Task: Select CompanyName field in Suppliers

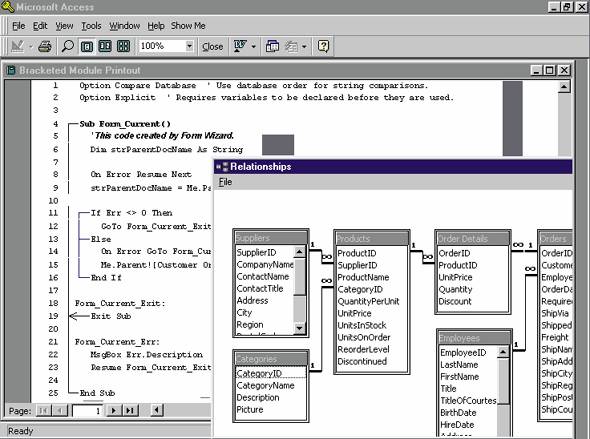Action: (x=265, y=265)
